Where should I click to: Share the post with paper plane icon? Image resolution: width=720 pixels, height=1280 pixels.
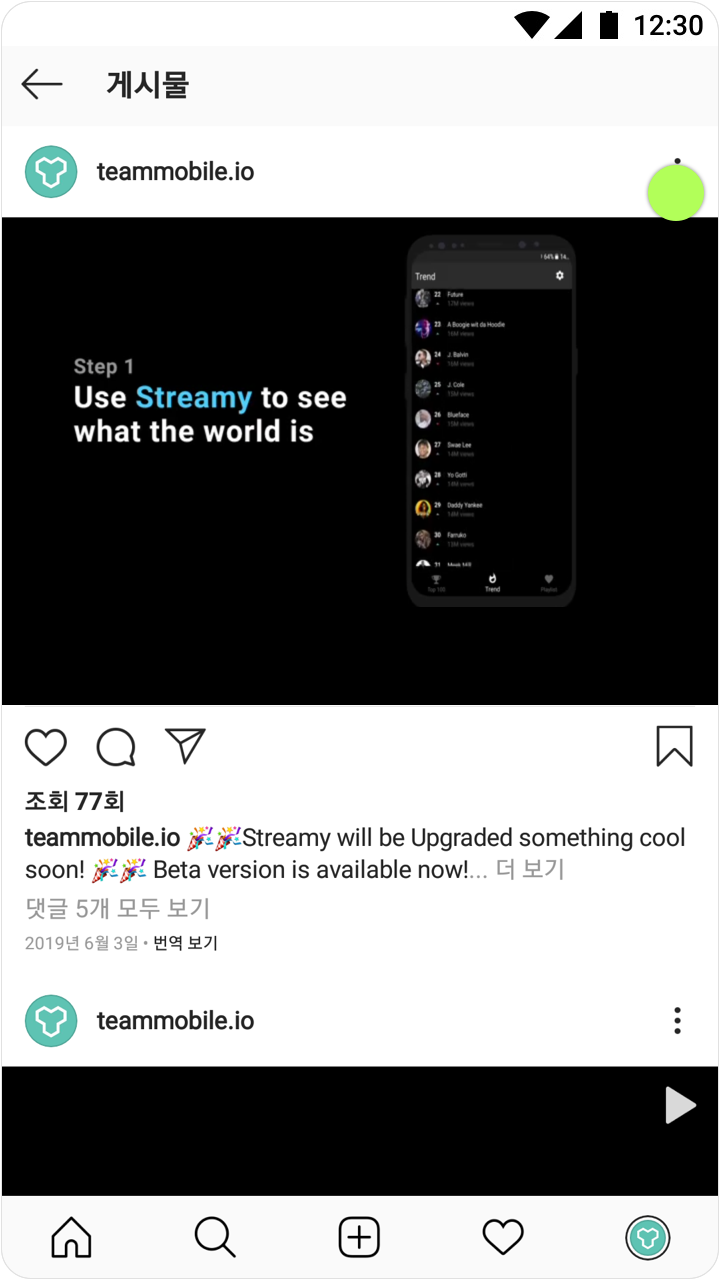coord(186,746)
